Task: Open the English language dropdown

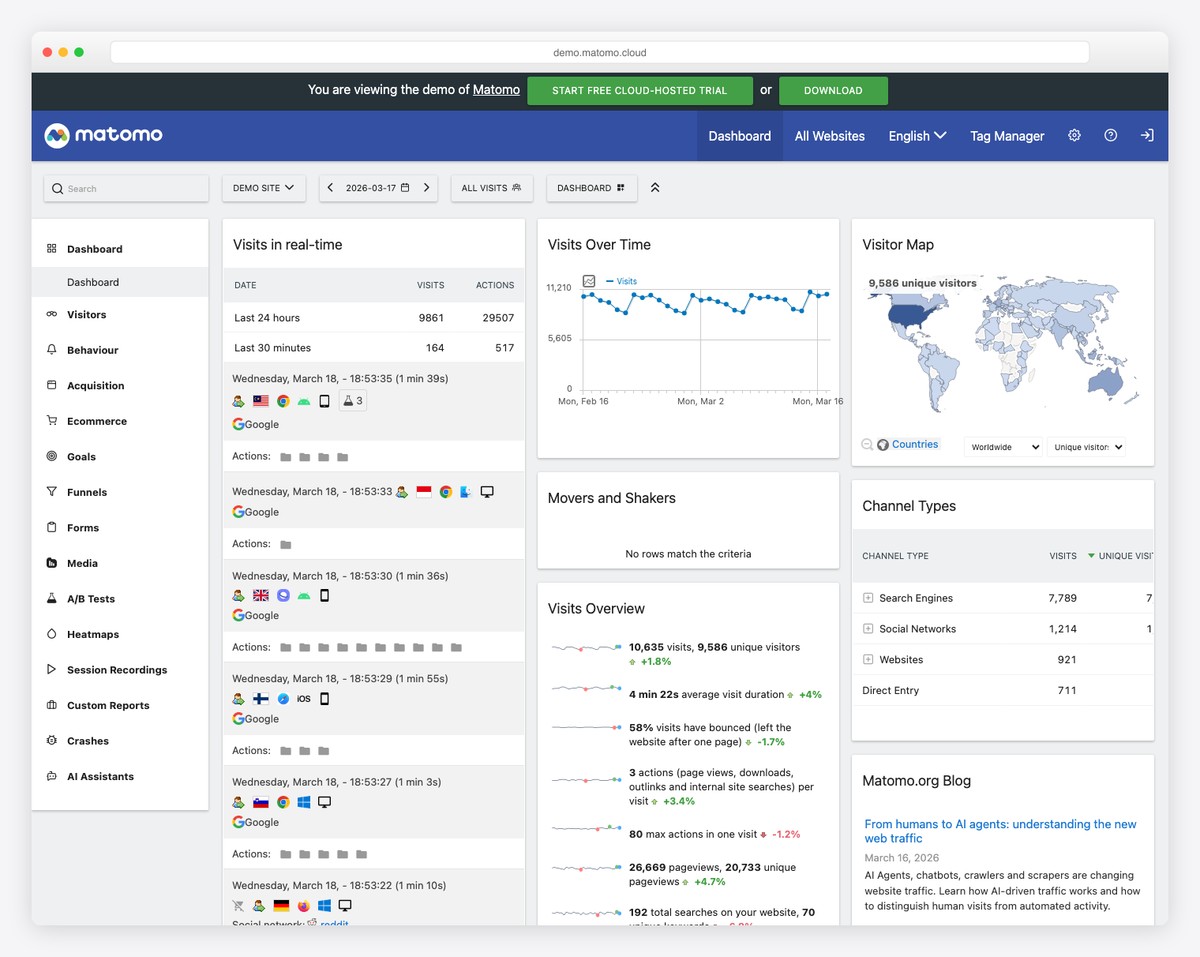Action: [915, 134]
